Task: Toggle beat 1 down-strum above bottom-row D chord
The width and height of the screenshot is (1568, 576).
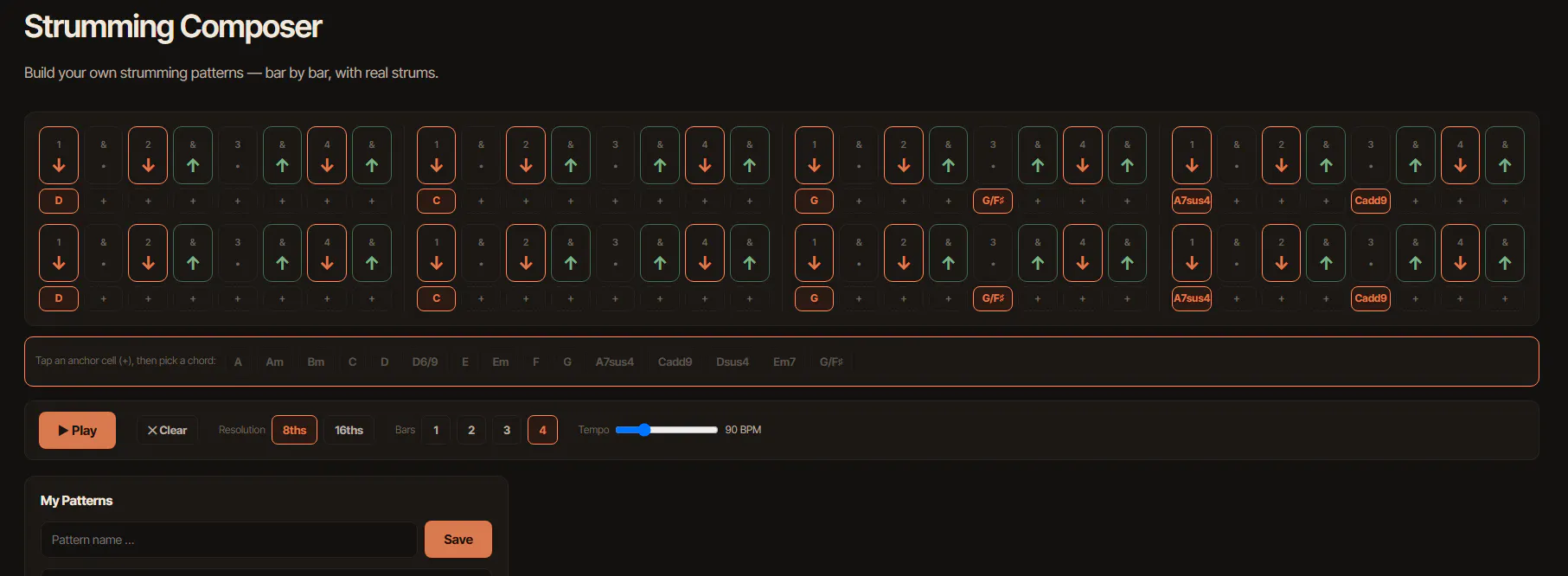Action: coord(59,253)
